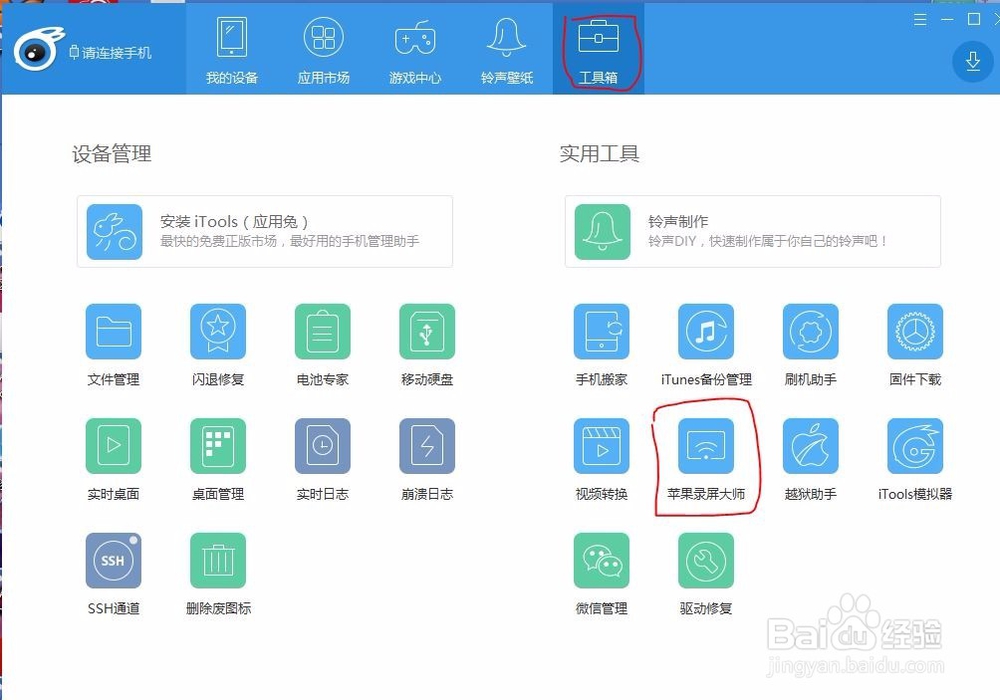The width and height of the screenshot is (1000, 700).
Task: Open the 游戏中心 game center tab
Action: click(414, 47)
